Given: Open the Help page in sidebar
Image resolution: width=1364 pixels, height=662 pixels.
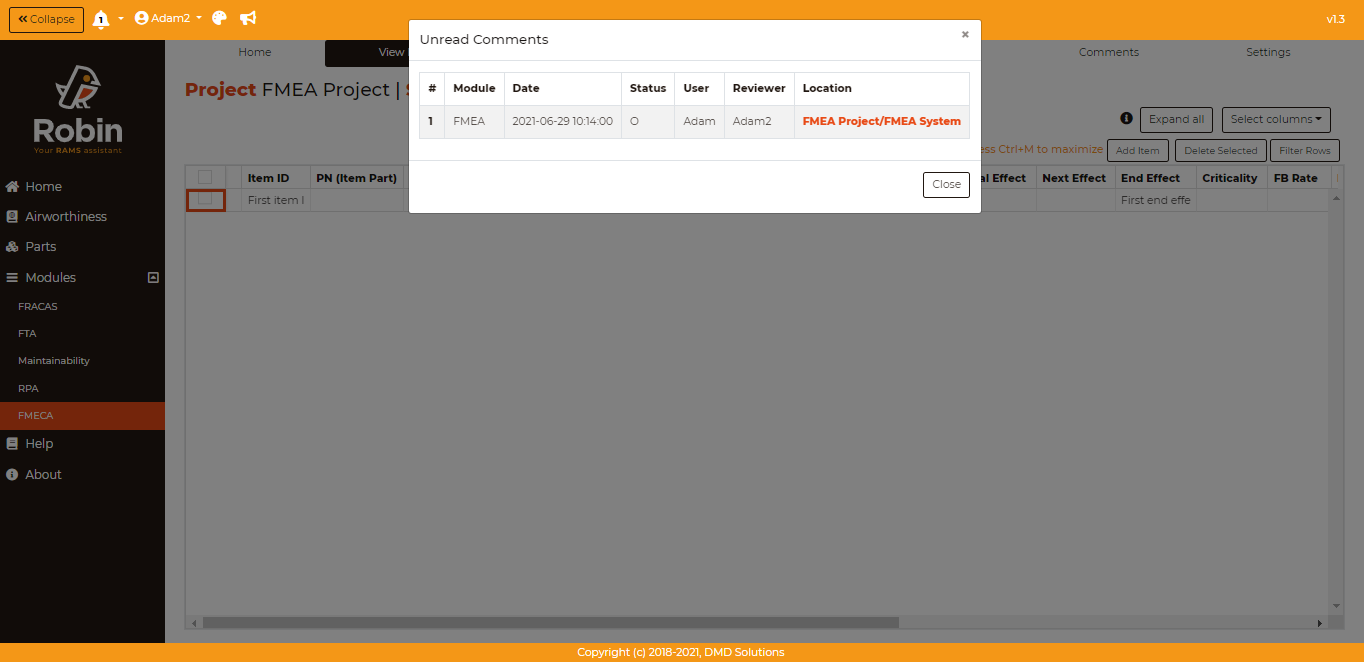Looking at the screenshot, I should [x=39, y=444].
